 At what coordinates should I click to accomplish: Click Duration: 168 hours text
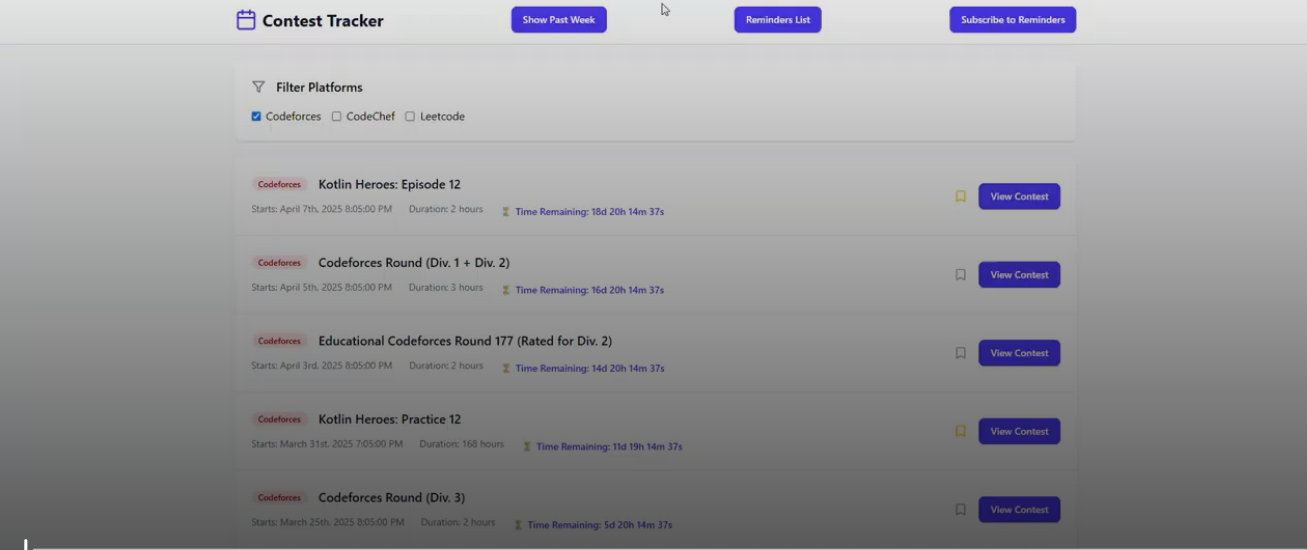pyautogui.click(x=462, y=444)
